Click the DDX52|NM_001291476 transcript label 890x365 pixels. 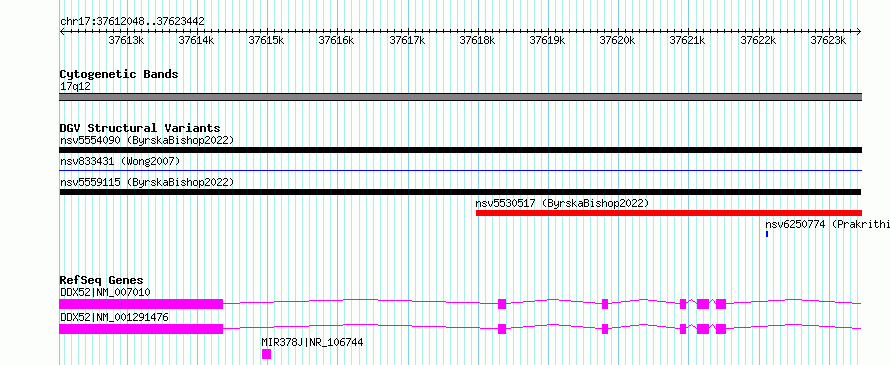114,317
